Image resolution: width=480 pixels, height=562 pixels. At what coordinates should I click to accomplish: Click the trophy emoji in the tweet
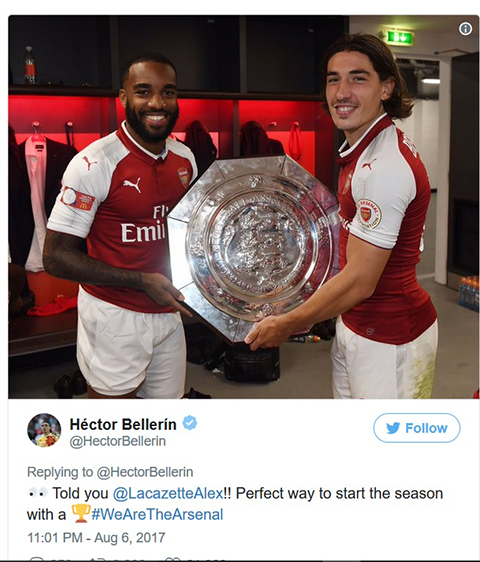[x=81, y=513]
